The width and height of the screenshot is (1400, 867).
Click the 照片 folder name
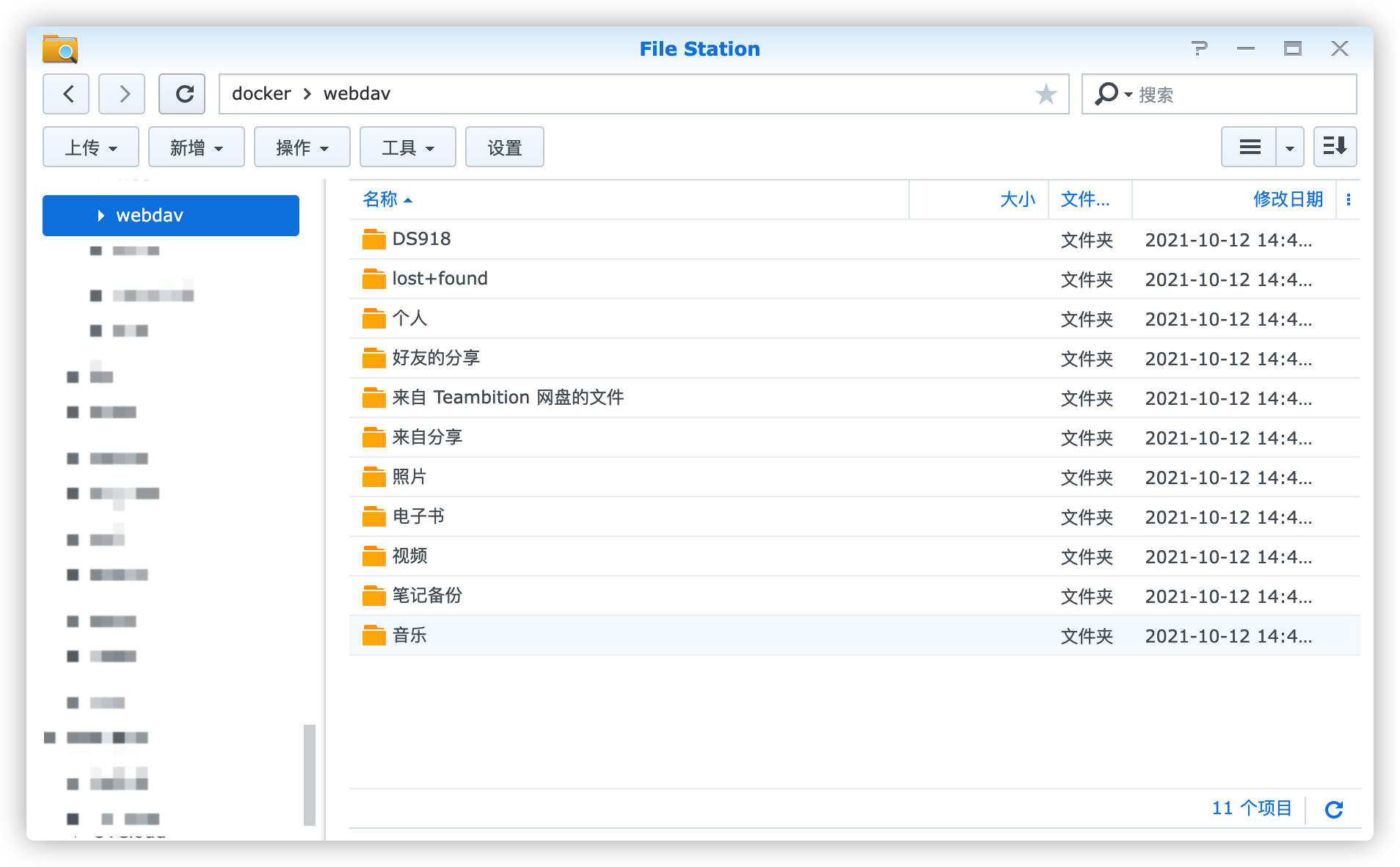point(409,477)
